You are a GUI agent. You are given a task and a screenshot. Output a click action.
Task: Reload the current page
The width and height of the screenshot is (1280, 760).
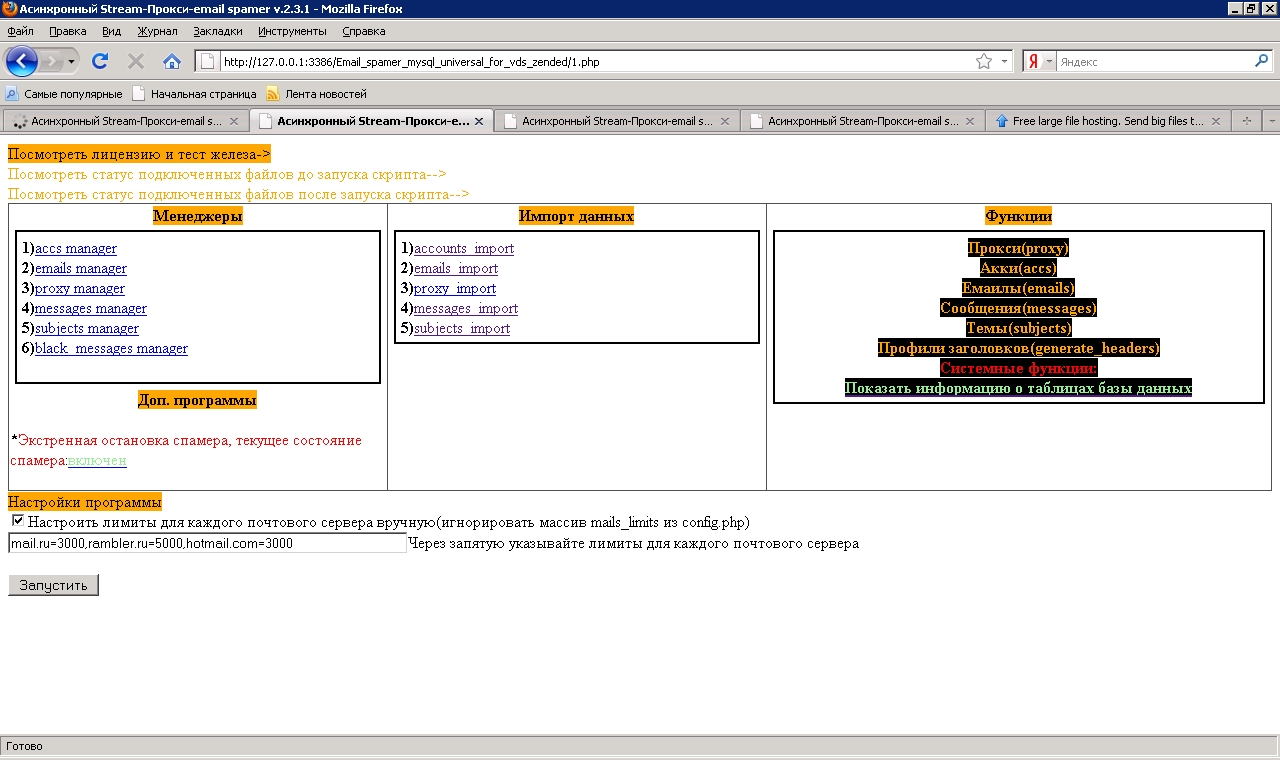(x=100, y=61)
